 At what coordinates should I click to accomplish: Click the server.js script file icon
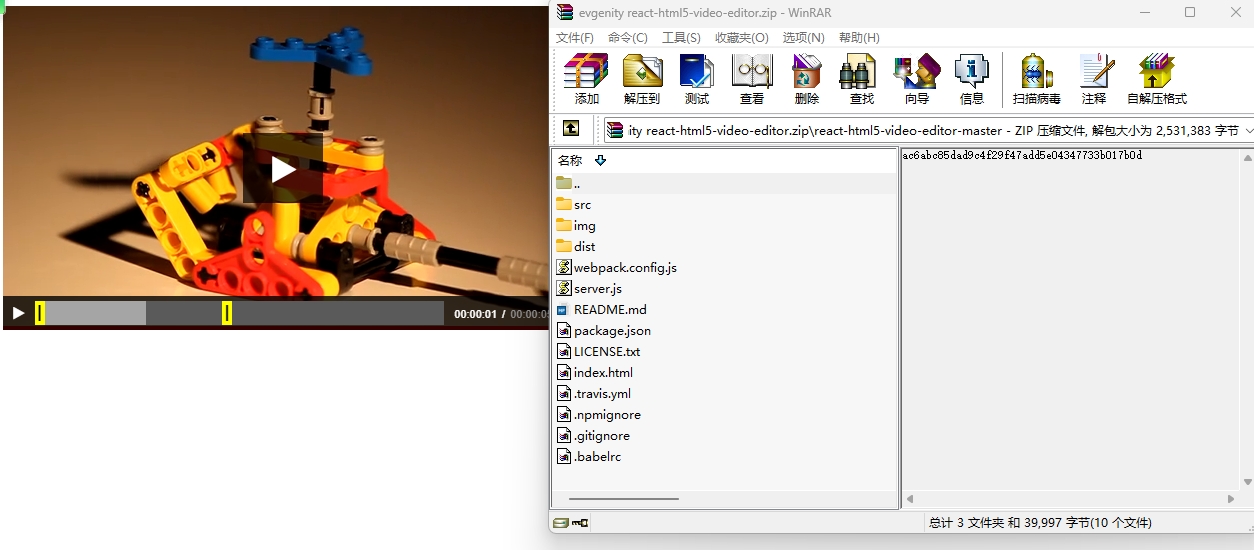click(x=564, y=288)
